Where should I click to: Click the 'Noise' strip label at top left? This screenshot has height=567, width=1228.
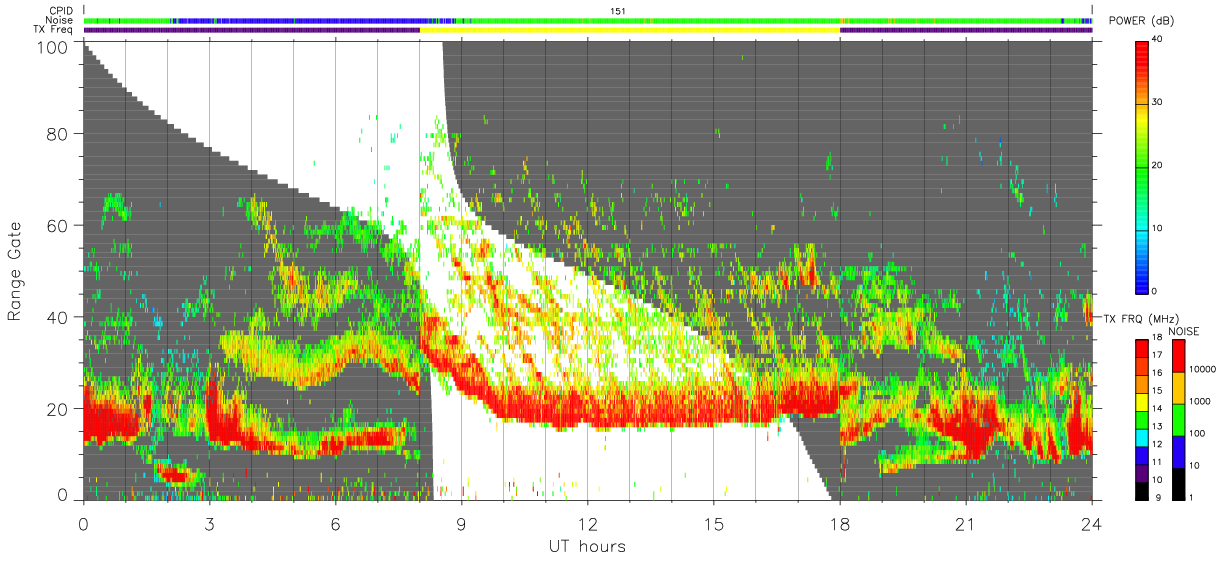[59, 20]
